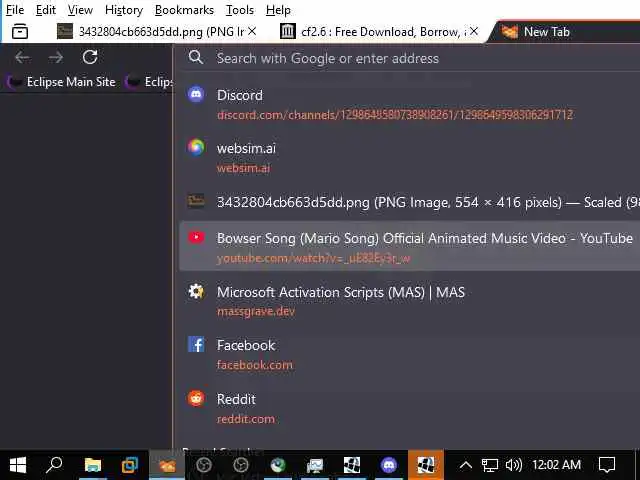Click the youtube.com/watch URL text

[x=313, y=258]
